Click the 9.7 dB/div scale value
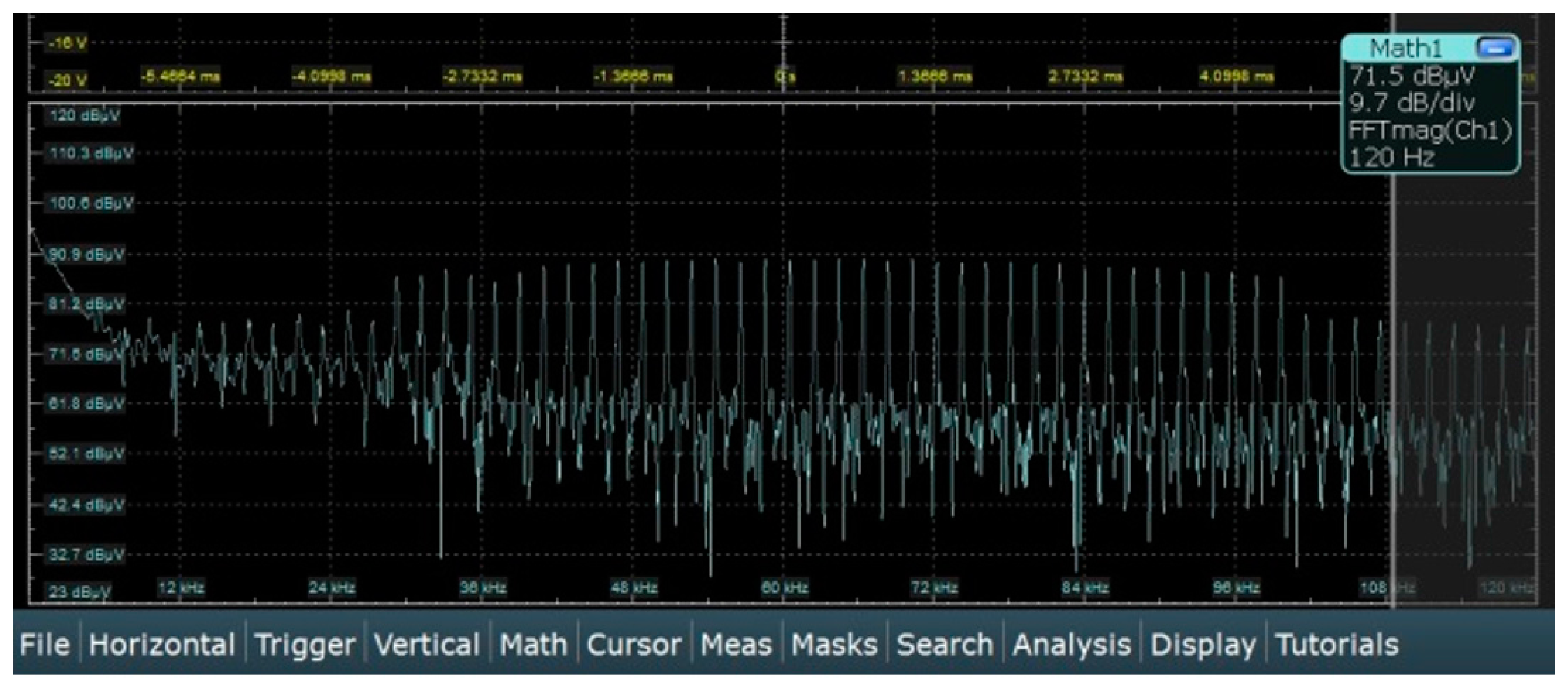 click(1412, 103)
